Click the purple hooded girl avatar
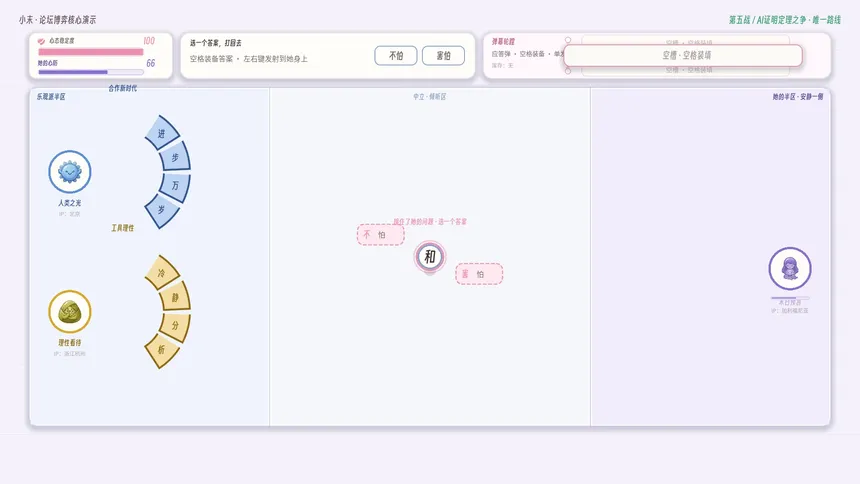Viewport: 860px width, 484px height. tap(790, 268)
